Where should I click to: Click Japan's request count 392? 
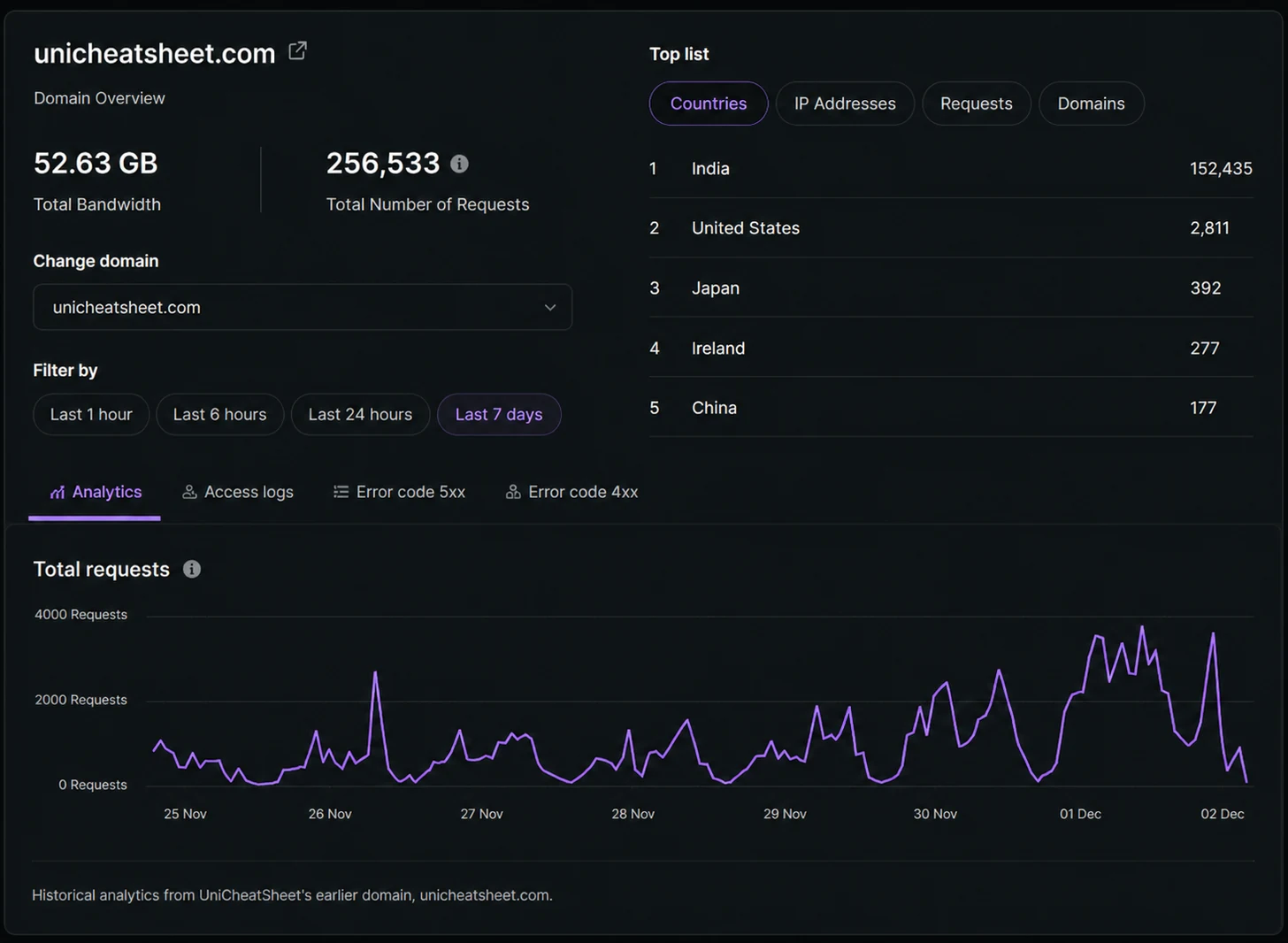pyautogui.click(x=1205, y=288)
